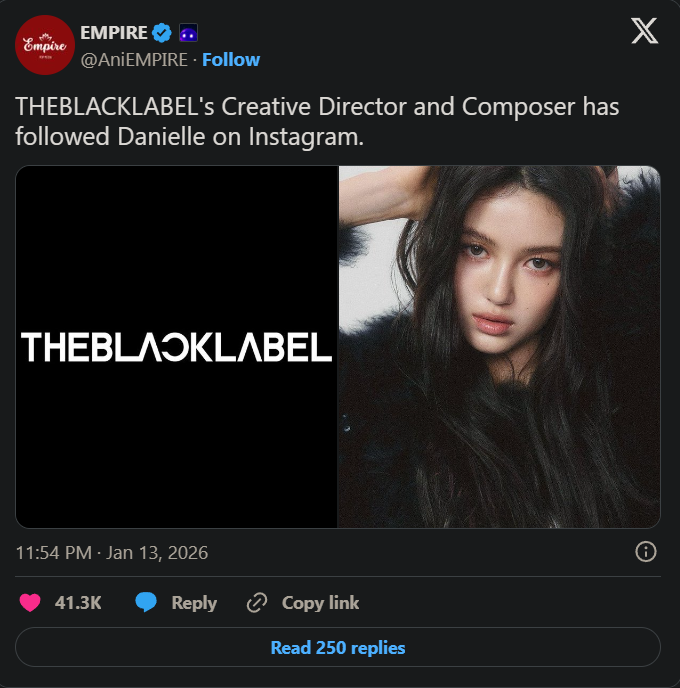Screen dimensions: 680x688
Task: Click the 41.3K likes count
Action: click(78, 602)
